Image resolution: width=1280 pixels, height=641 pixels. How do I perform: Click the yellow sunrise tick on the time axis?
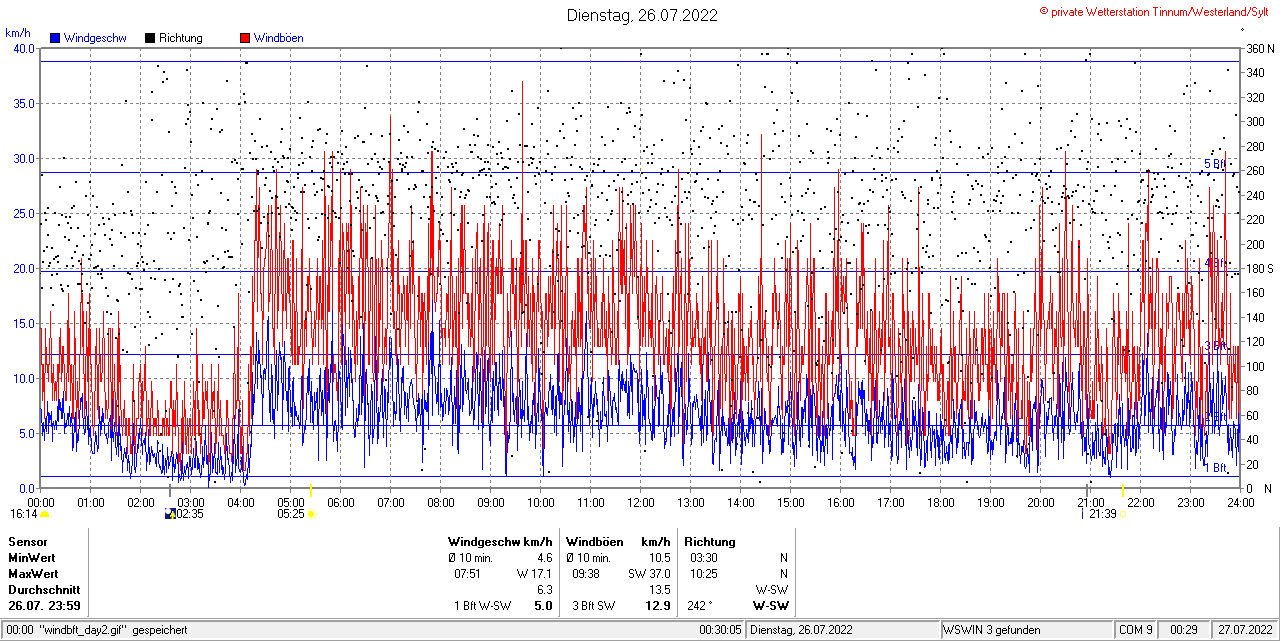point(311,490)
